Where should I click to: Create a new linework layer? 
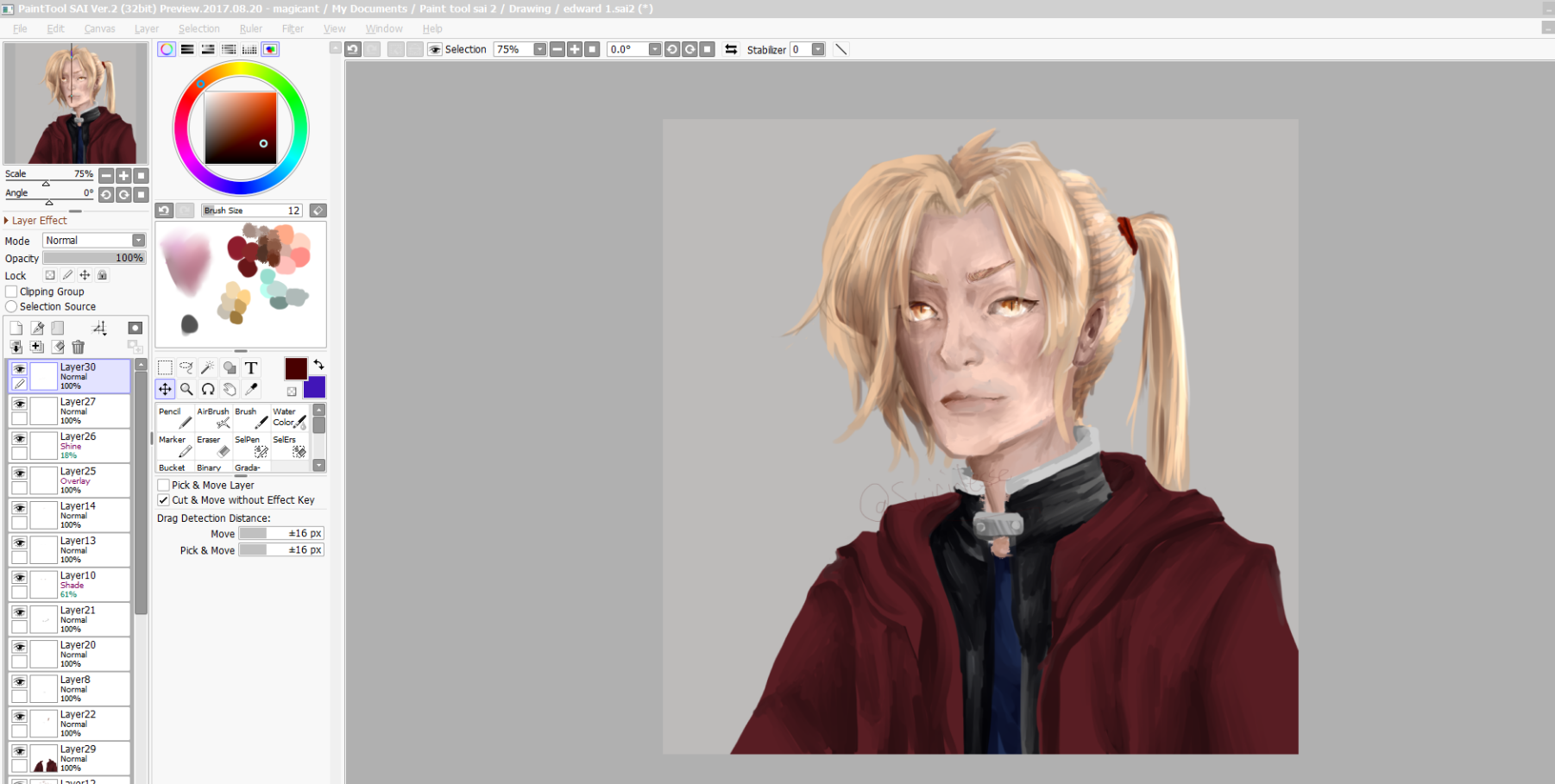tap(37, 328)
